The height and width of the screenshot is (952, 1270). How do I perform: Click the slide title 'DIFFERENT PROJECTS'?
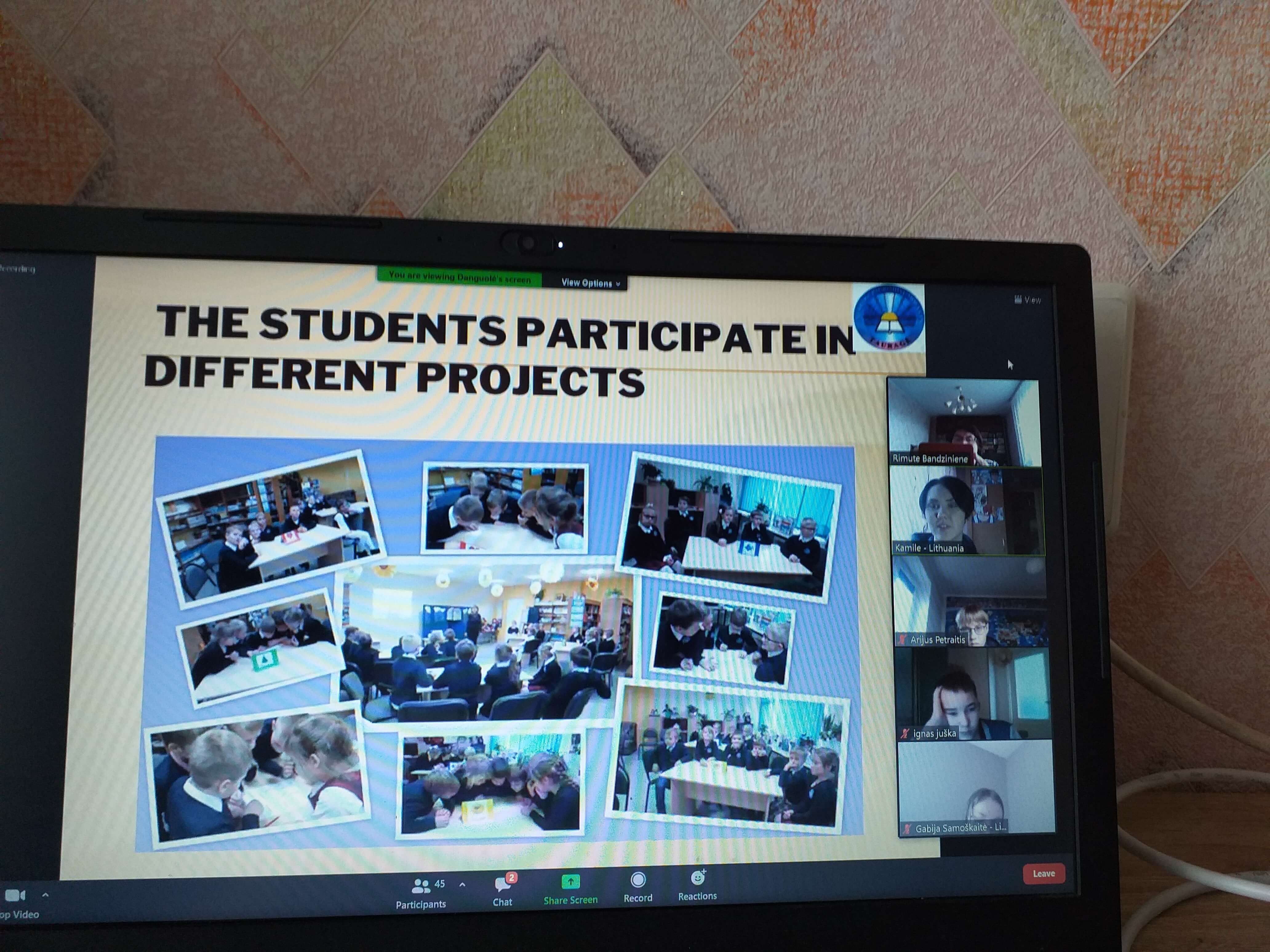pos(394,376)
